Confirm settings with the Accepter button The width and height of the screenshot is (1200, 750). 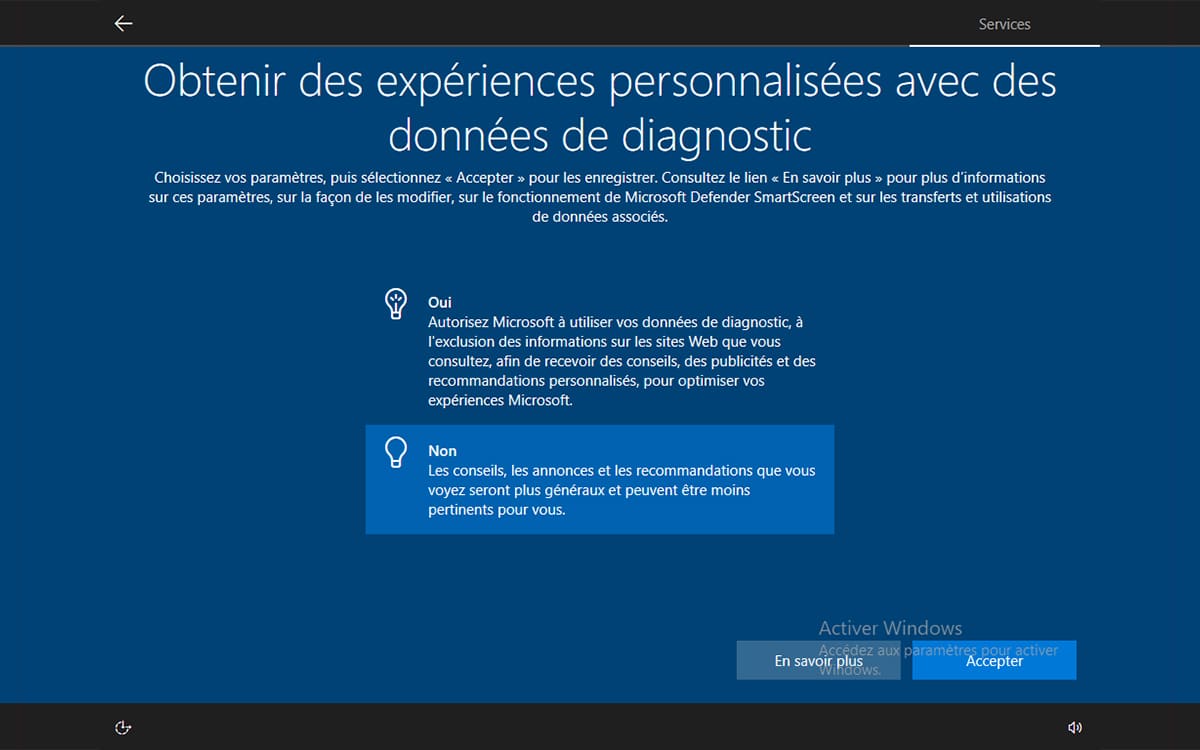pos(994,661)
